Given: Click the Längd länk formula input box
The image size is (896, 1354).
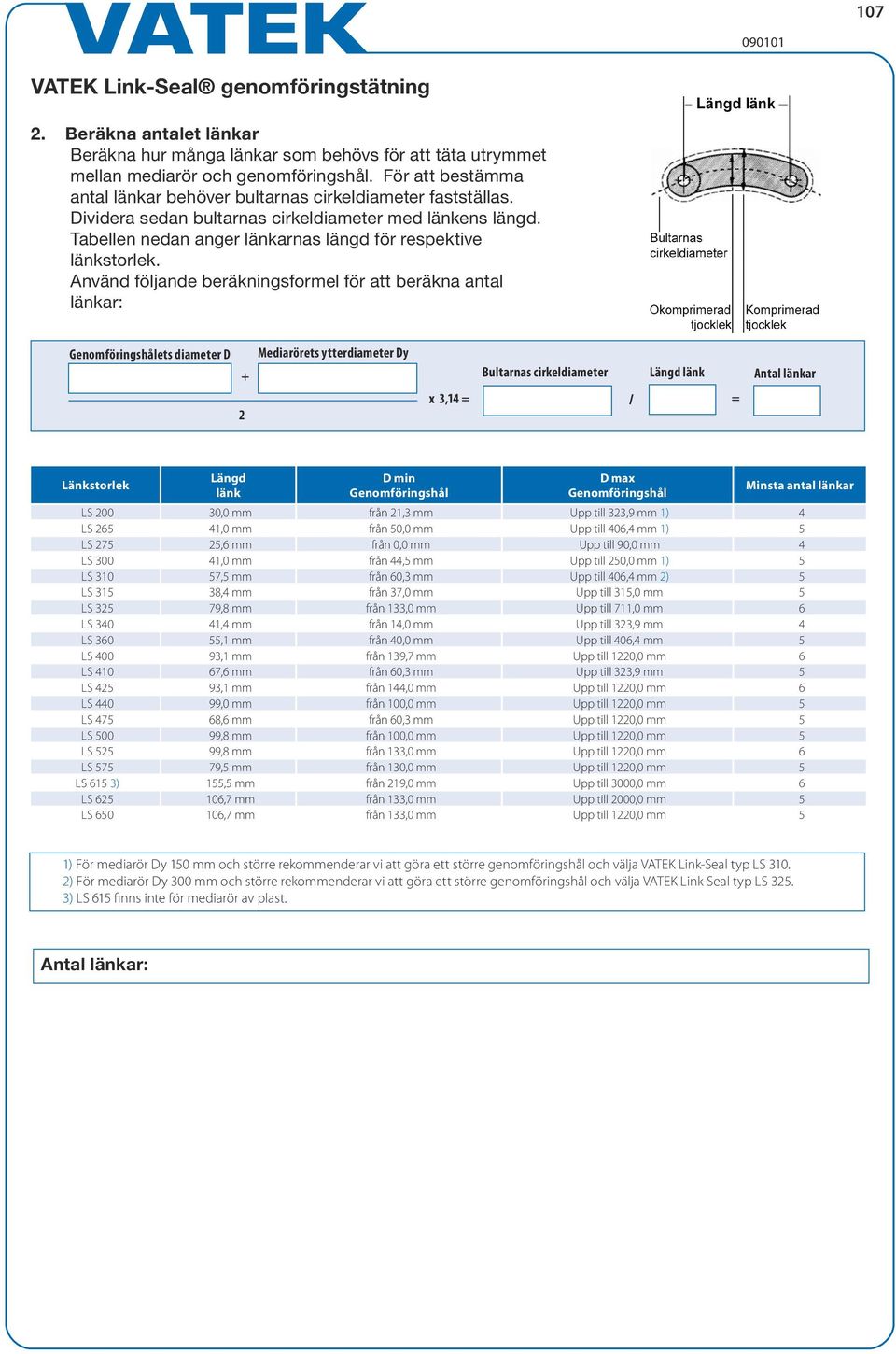Looking at the screenshot, I should tap(681, 400).
